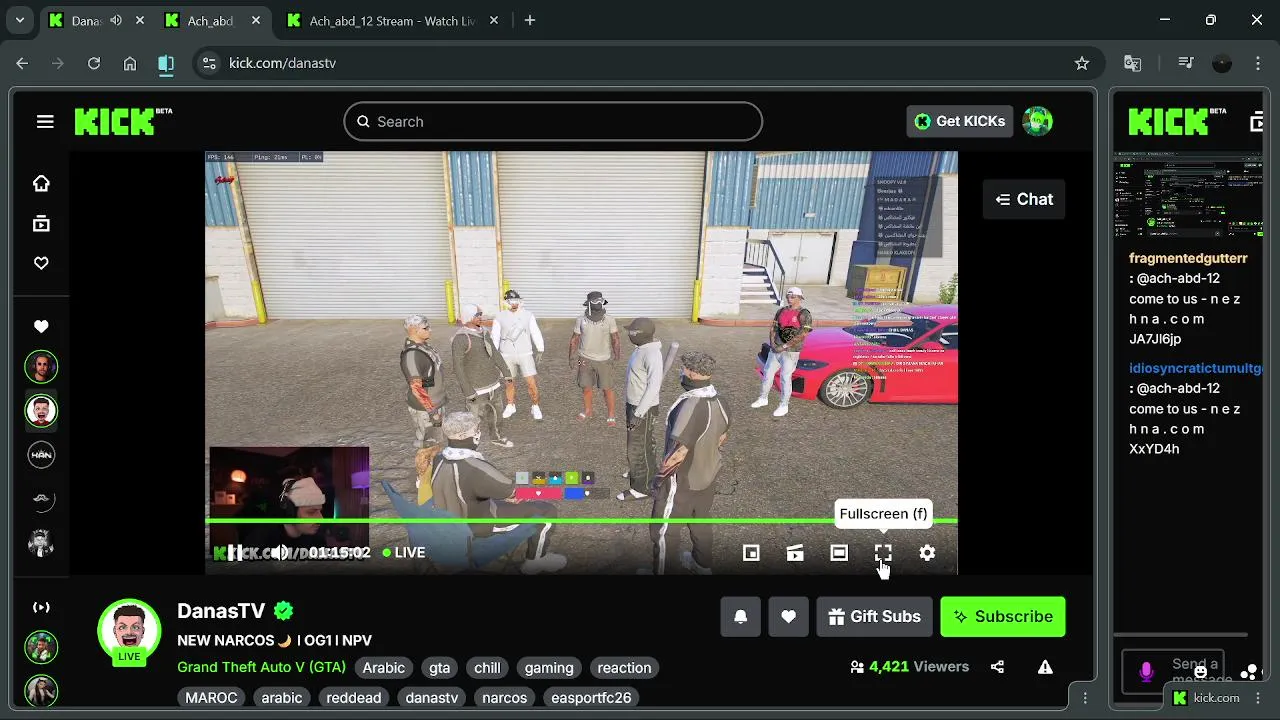Click the Search input field
The image size is (1280, 720).
(x=553, y=121)
